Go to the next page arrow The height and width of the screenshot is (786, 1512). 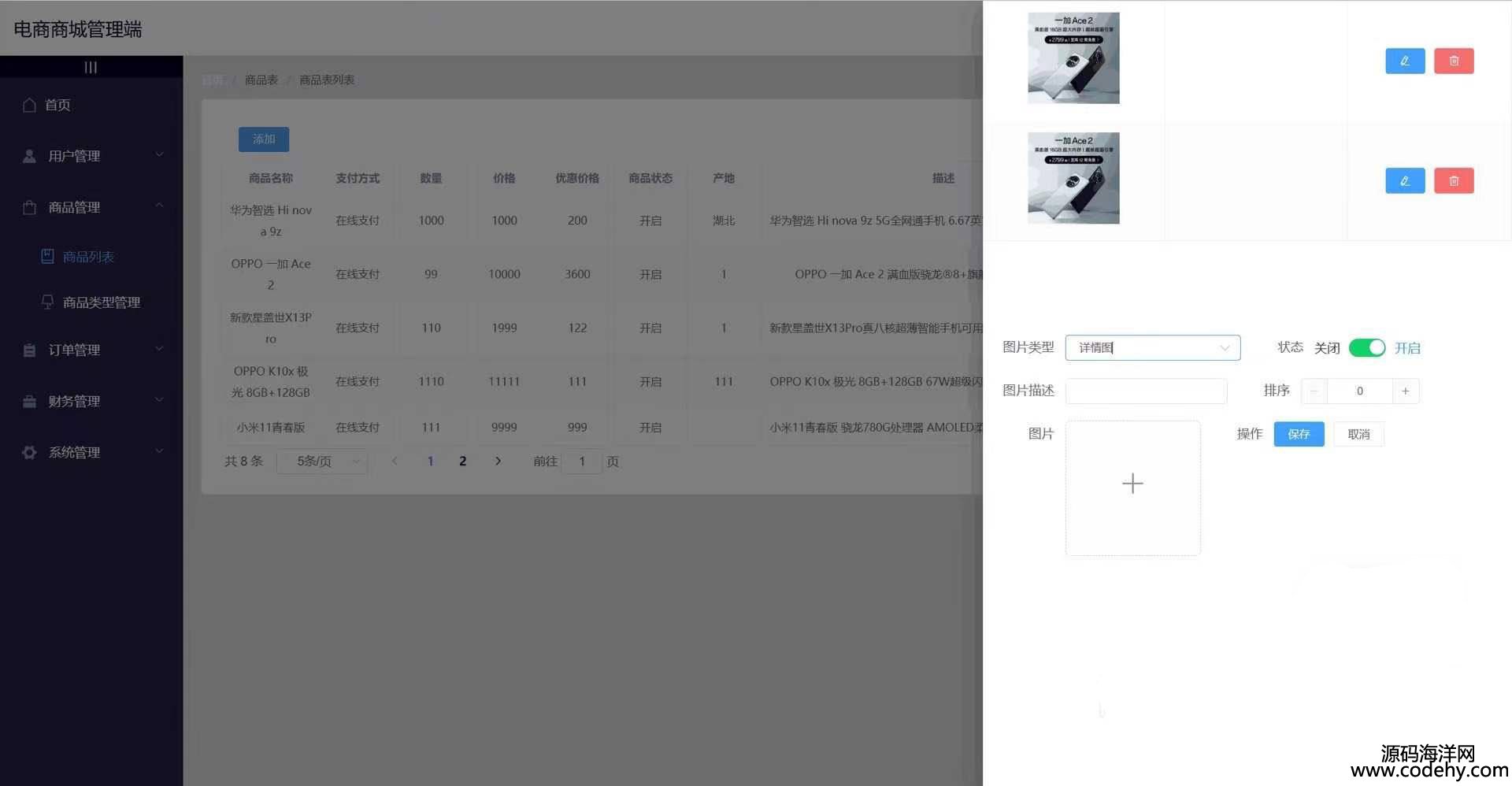[498, 462]
